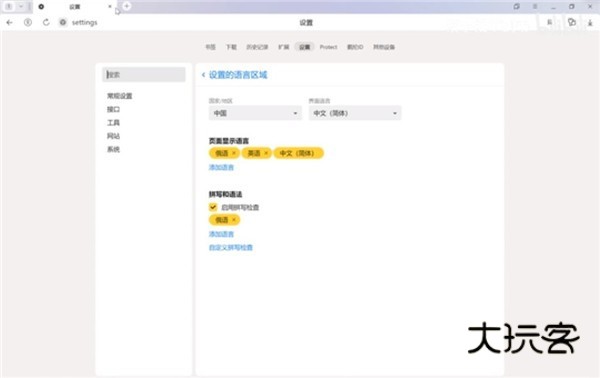Remove 俄语 from page display languages
The image size is (600, 378).
point(234,153)
